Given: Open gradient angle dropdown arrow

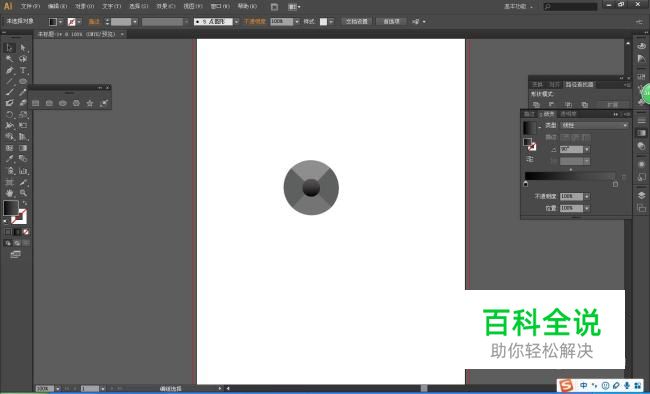Looking at the screenshot, I should tap(587, 149).
